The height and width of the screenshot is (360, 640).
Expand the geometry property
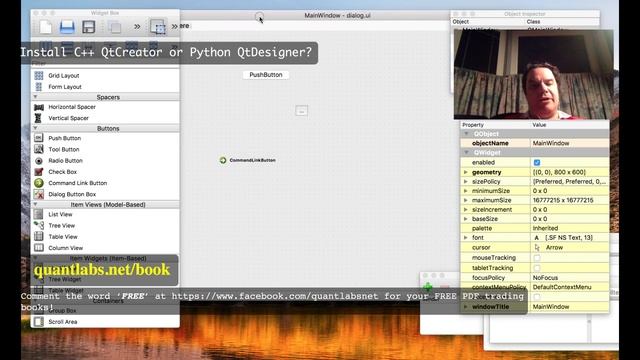click(x=466, y=172)
